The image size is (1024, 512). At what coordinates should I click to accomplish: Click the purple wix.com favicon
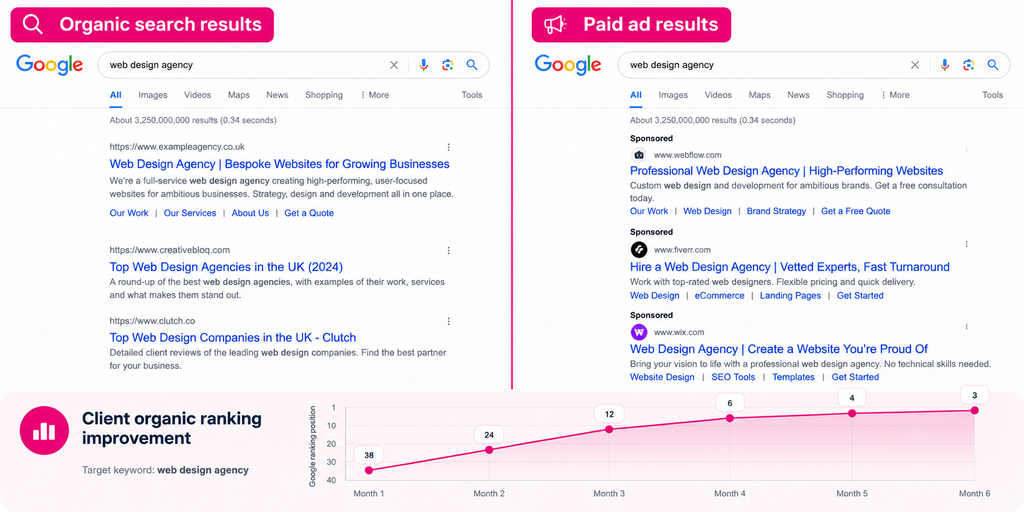pos(639,332)
